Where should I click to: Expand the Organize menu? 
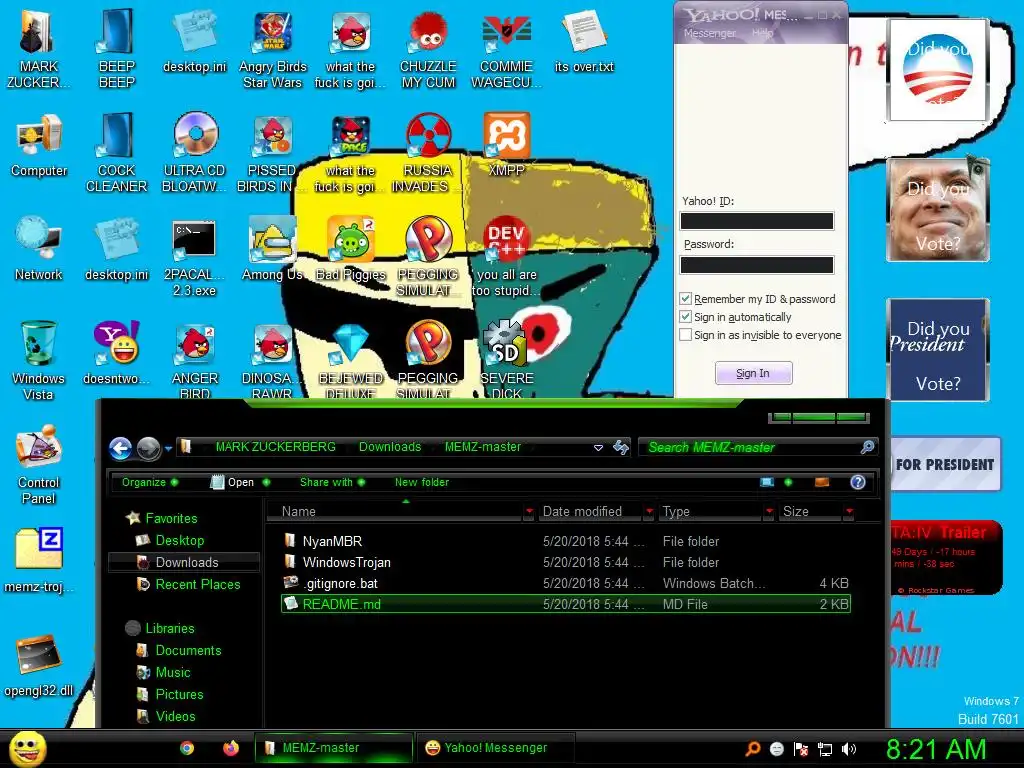[150, 482]
